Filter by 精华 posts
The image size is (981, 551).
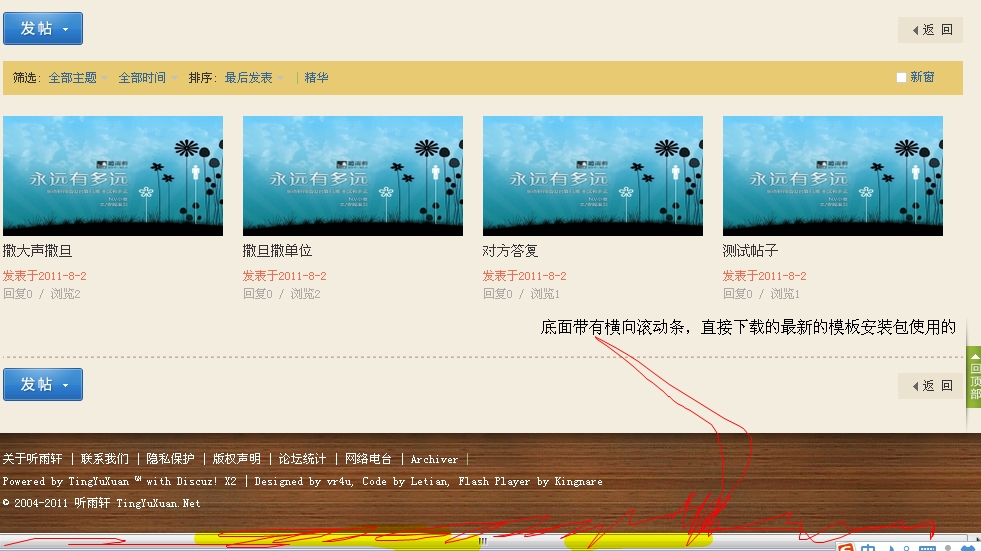point(316,78)
